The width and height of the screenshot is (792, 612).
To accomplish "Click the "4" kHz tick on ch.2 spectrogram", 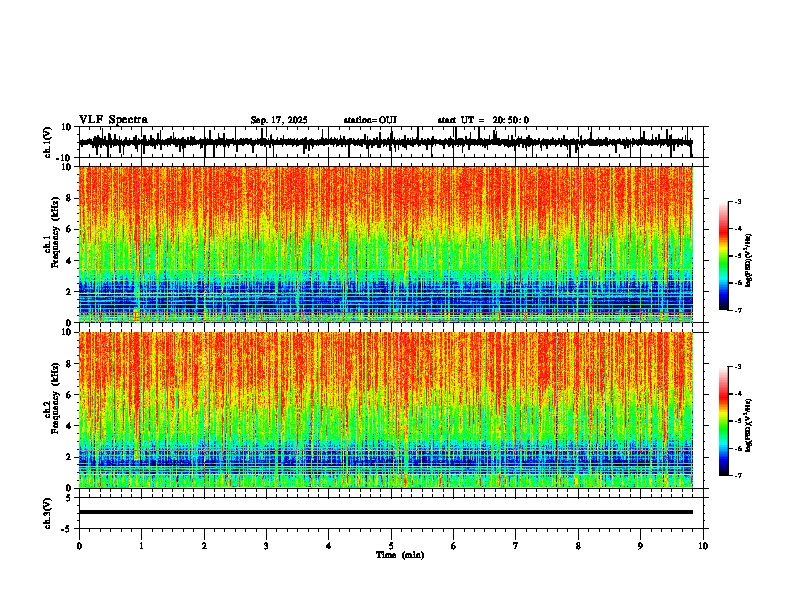I will tap(69, 426).
